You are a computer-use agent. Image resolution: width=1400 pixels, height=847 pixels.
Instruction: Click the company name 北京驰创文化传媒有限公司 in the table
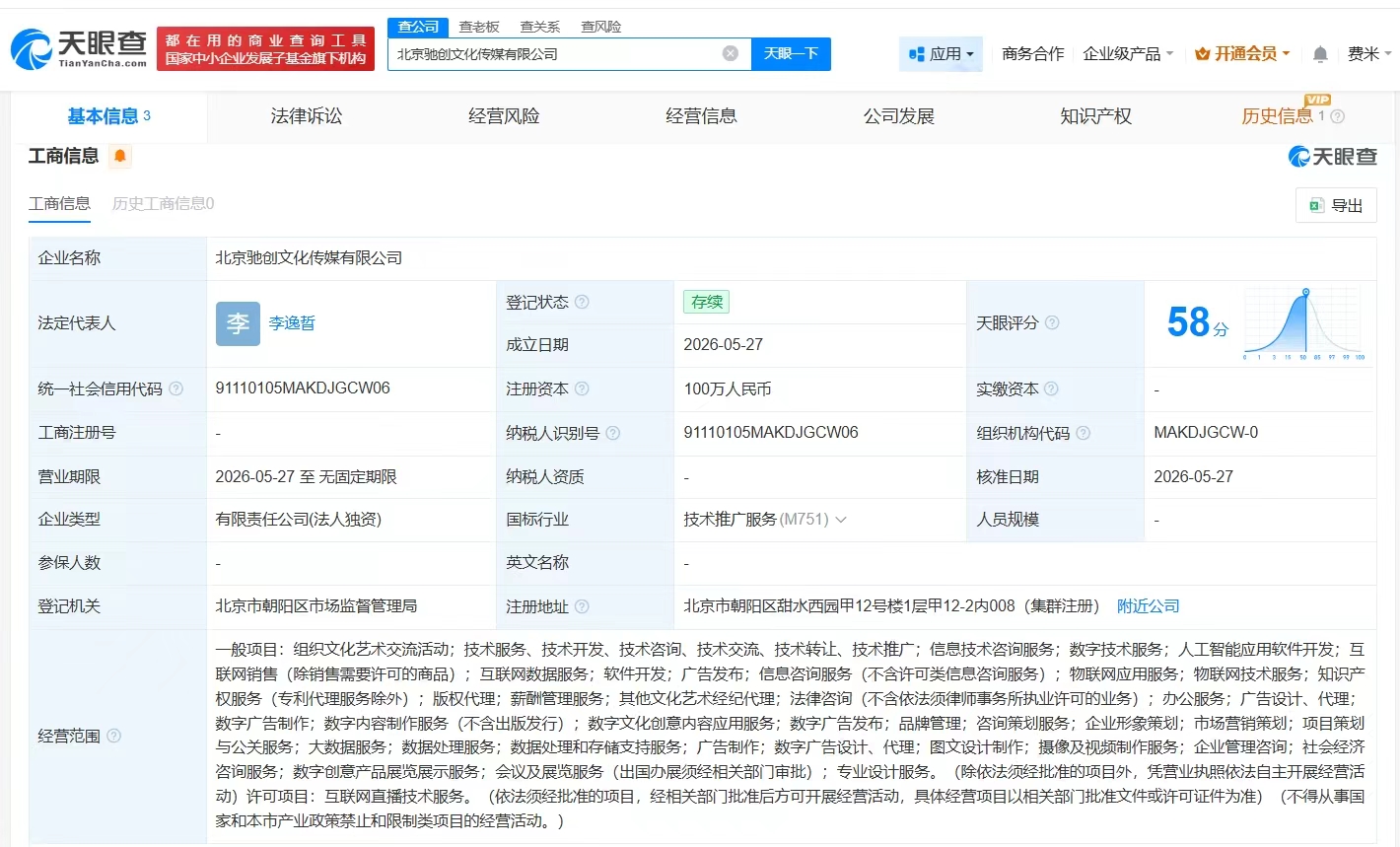point(309,258)
